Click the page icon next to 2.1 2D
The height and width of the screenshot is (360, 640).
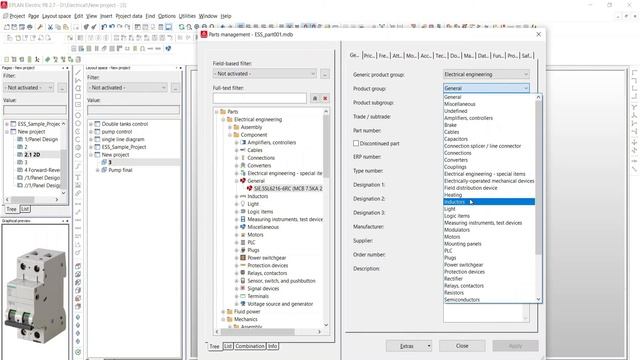[20, 155]
